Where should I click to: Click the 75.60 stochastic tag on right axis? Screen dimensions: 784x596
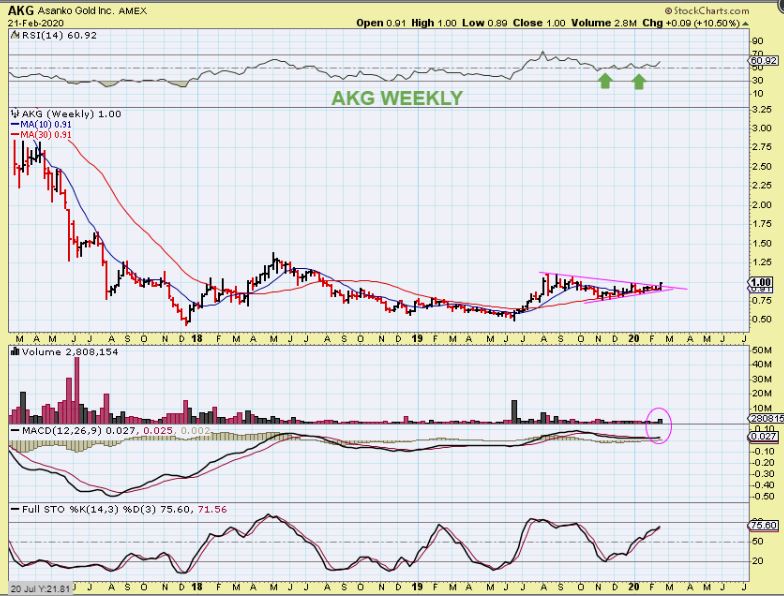pyautogui.click(x=764, y=526)
